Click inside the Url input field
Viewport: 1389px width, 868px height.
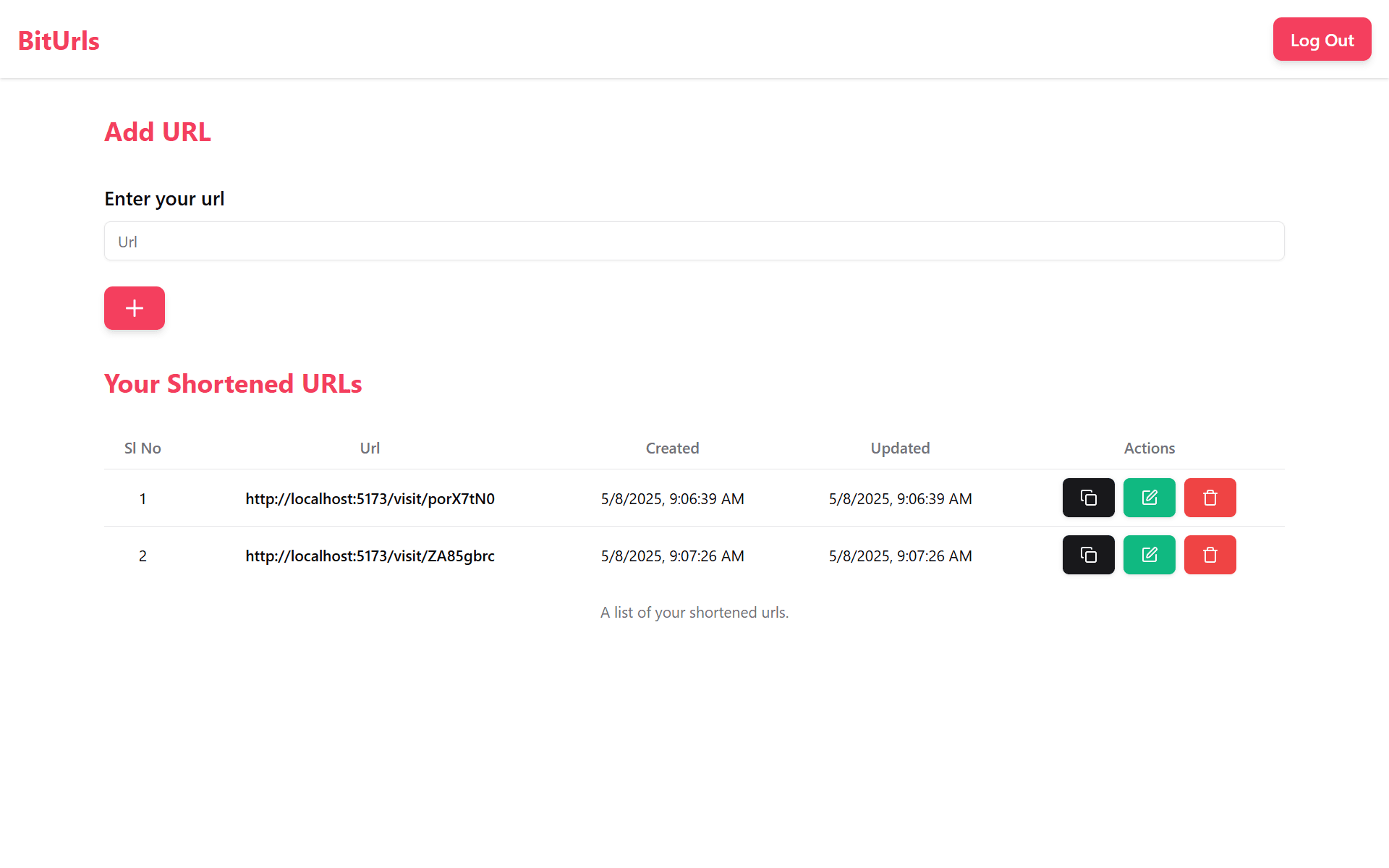[694, 241]
